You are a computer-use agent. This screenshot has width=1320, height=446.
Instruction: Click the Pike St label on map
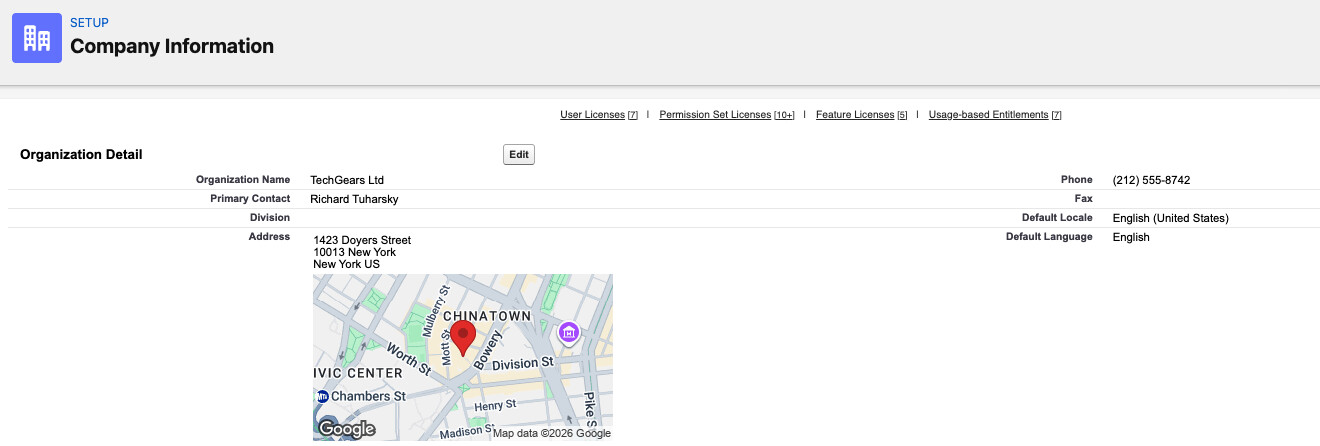click(590, 410)
